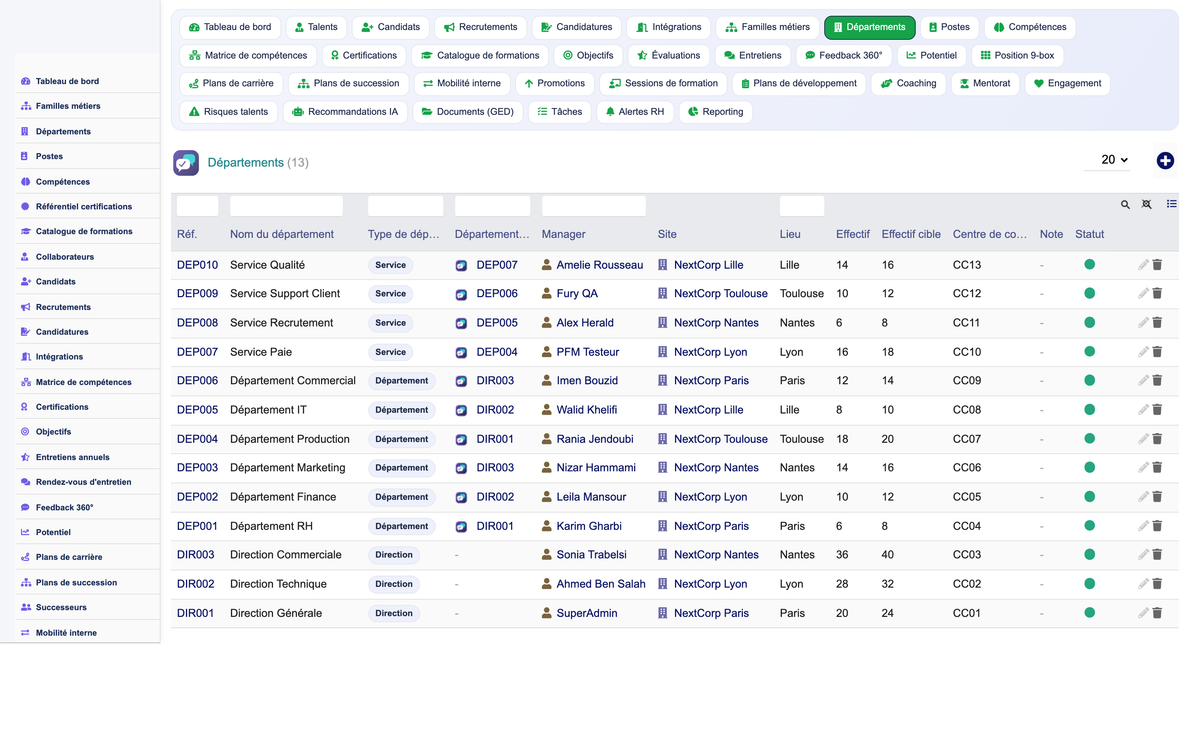Click trash icon for DEP007 Service Paie
1200x743 pixels.
(x=1157, y=352)
